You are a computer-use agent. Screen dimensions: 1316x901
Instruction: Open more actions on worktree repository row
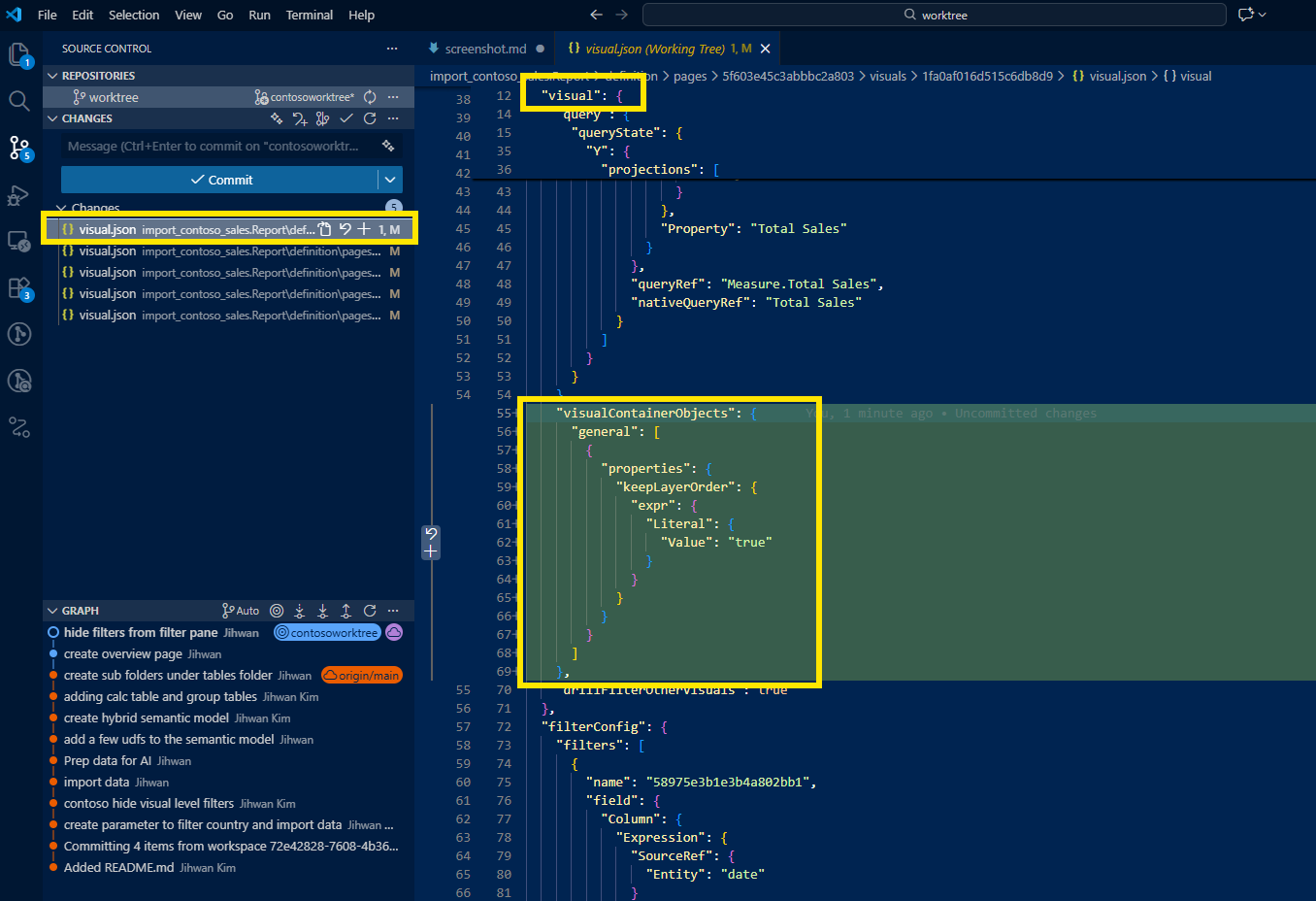[x=393, y=97]
